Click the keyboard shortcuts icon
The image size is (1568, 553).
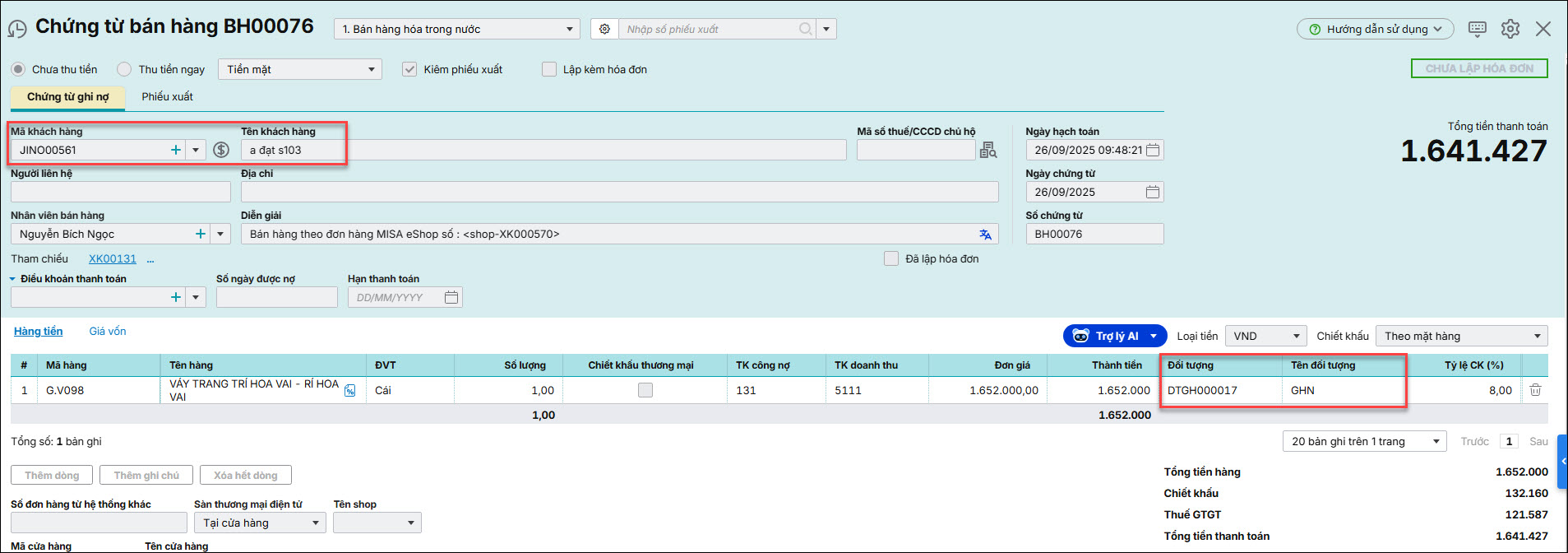tap(1477, 29)
